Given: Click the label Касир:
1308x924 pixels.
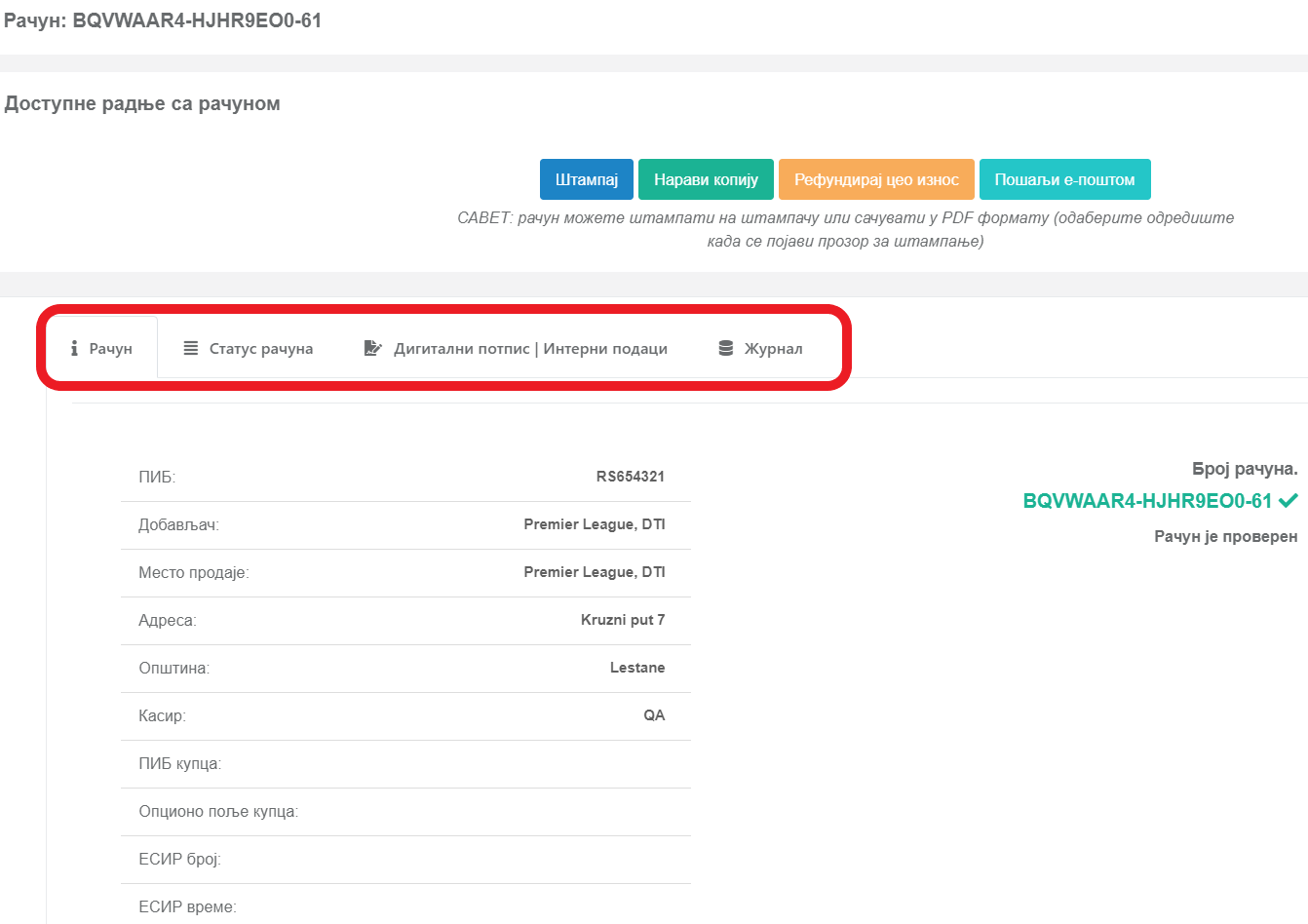Looking at the screenshot, I should pos(162,716).
